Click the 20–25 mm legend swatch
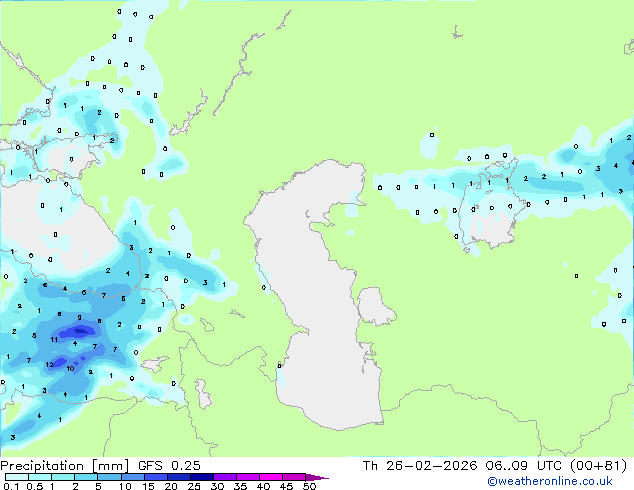This screenshot has width=634, height=490. tap(178, 477)
